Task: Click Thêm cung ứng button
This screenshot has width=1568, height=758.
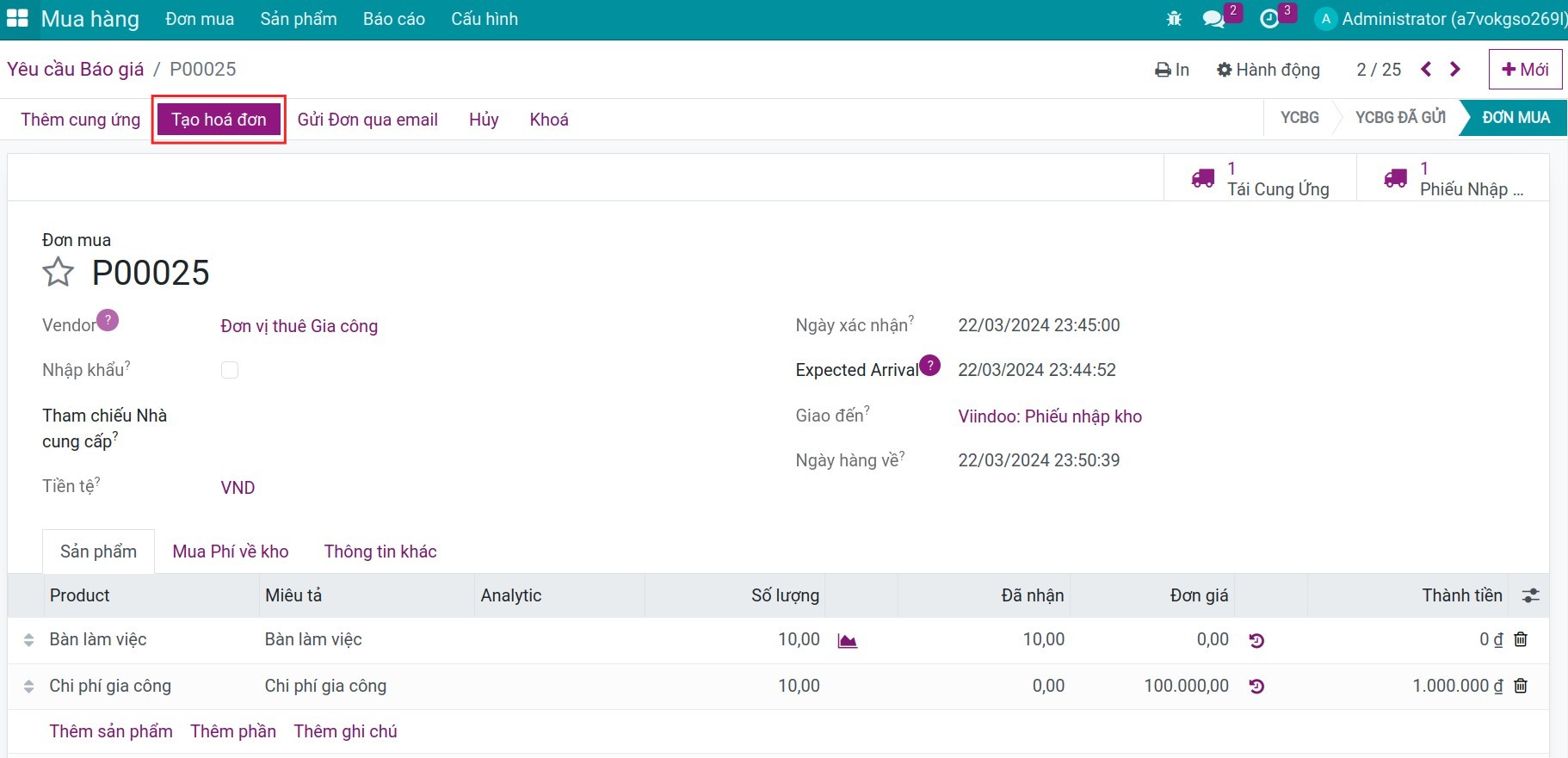Action: coord(81,120)
